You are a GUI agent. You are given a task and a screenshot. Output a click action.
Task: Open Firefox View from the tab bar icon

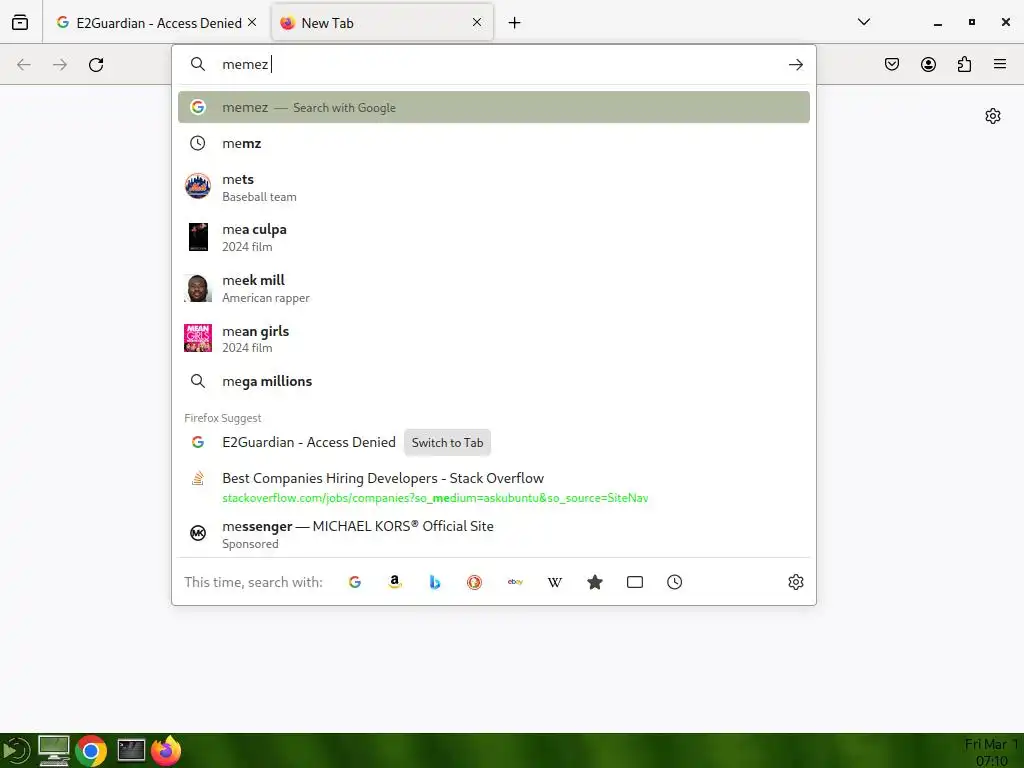coord(20,22)
